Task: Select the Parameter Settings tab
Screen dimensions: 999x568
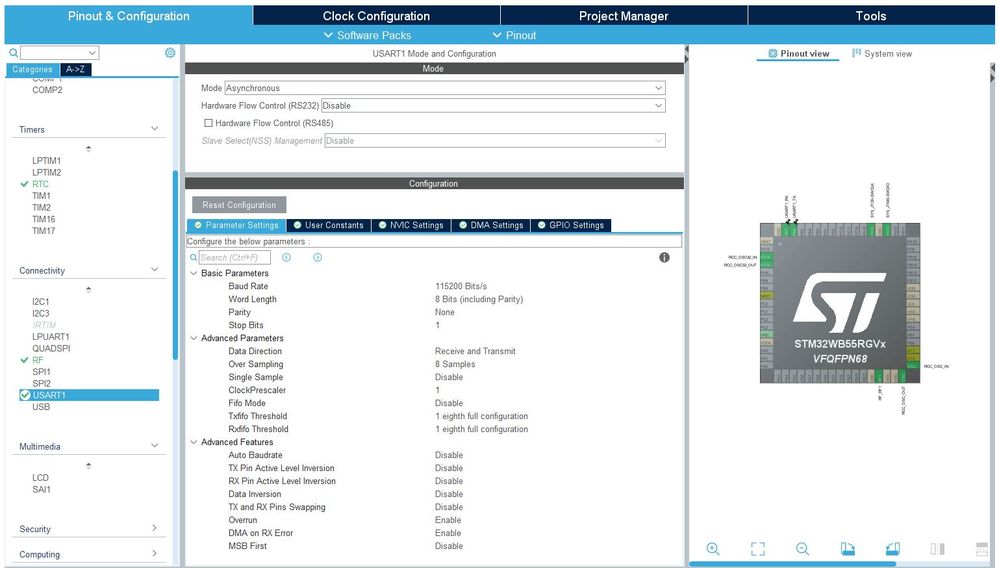Action: (236, 225)
